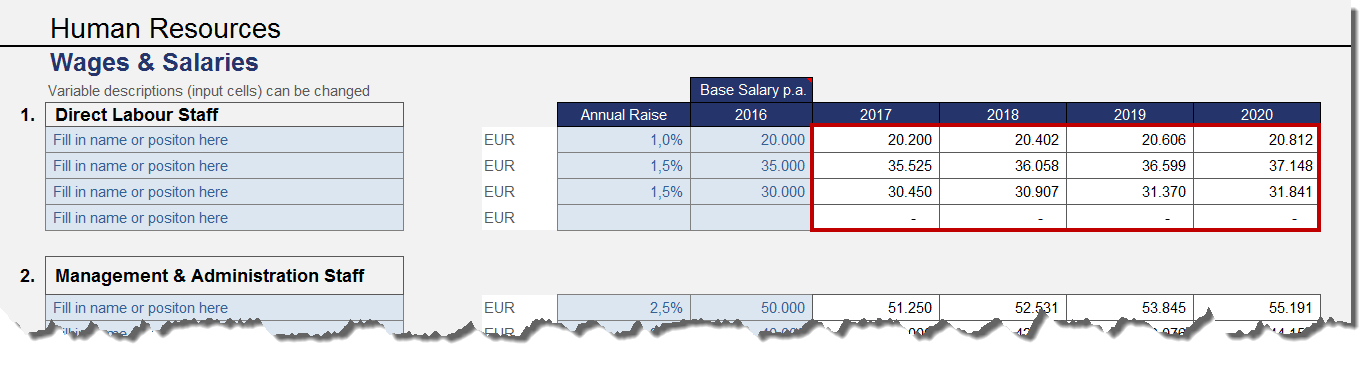This screenshot has height=367, width=1367.
Task: Click the 'Variable descriptions (input cells) can be changed' note
Action: pos(209,91)
